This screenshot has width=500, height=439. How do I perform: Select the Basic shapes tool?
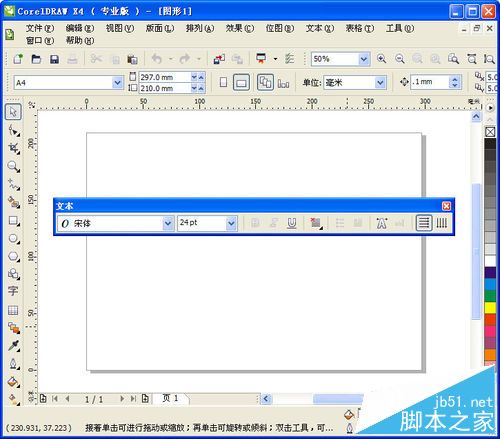13,274
